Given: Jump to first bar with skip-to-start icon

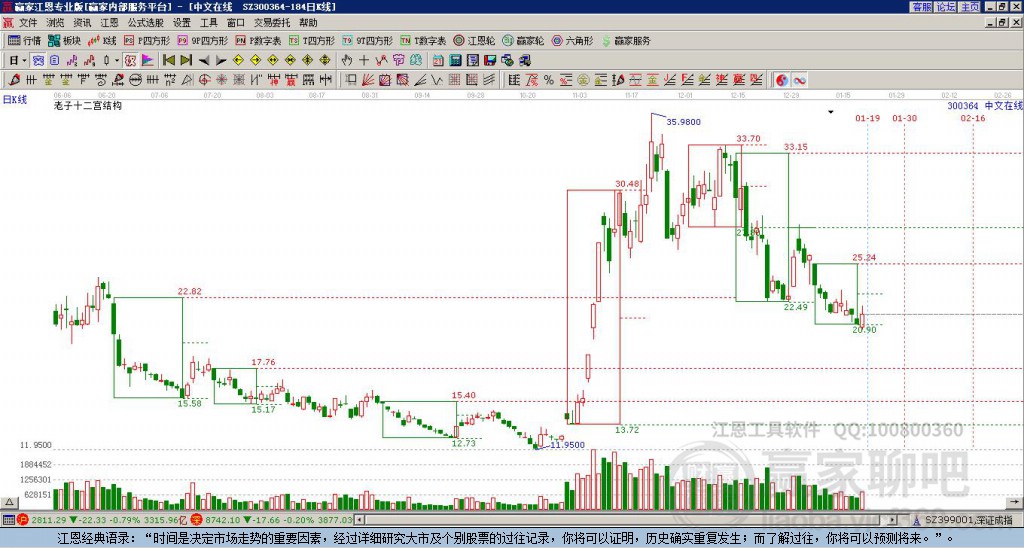Looking at the screenshot, I should 168,61.
